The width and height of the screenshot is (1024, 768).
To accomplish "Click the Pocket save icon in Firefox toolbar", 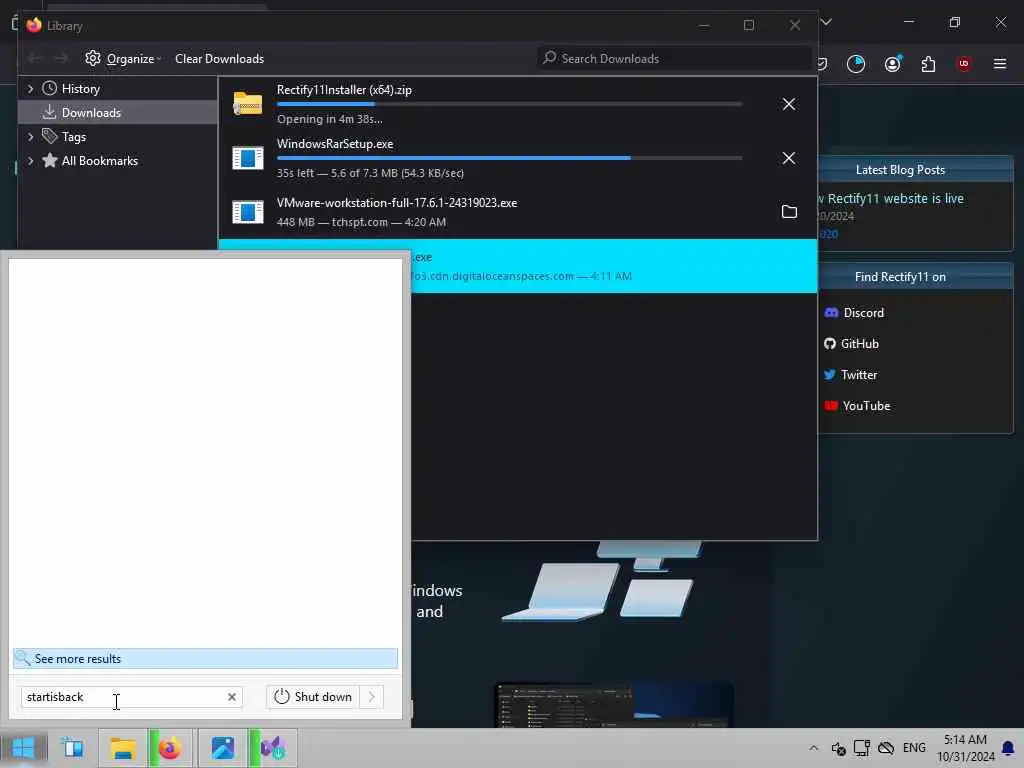I will point(823,64).
